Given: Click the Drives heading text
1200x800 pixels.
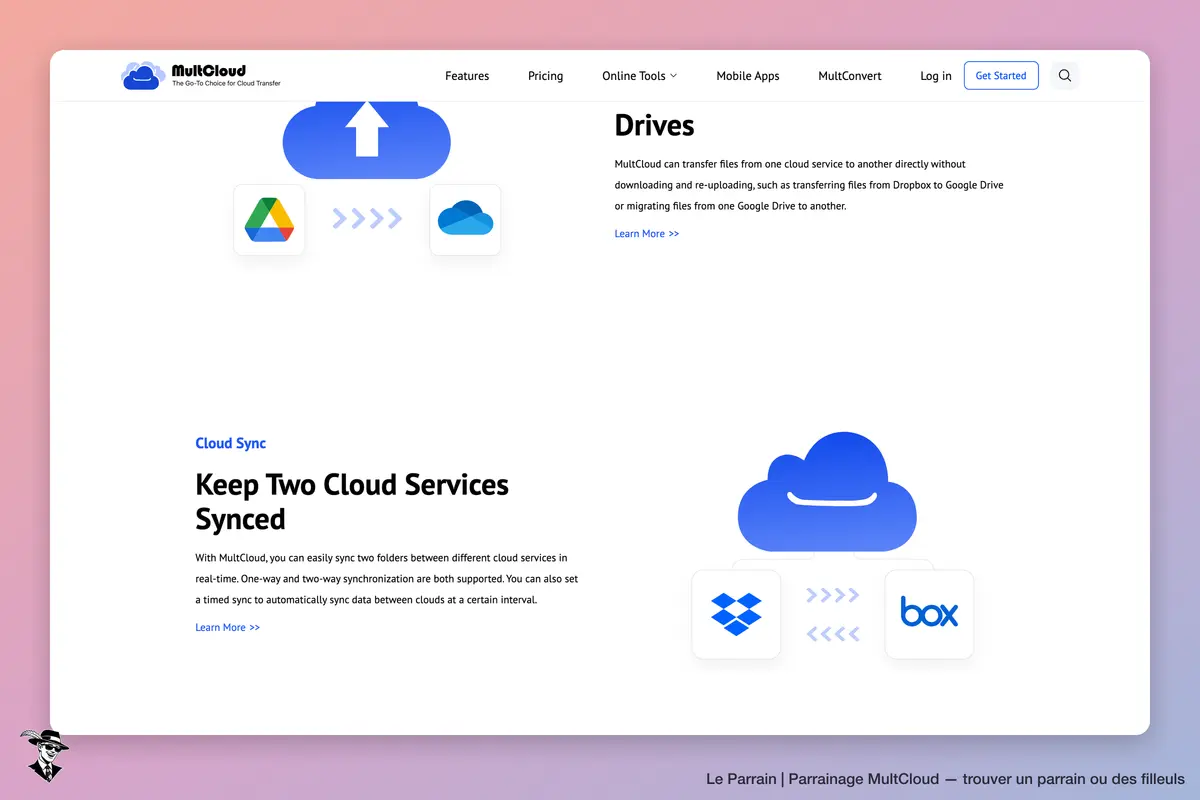Looking at the screenshot, I should 655,125.
